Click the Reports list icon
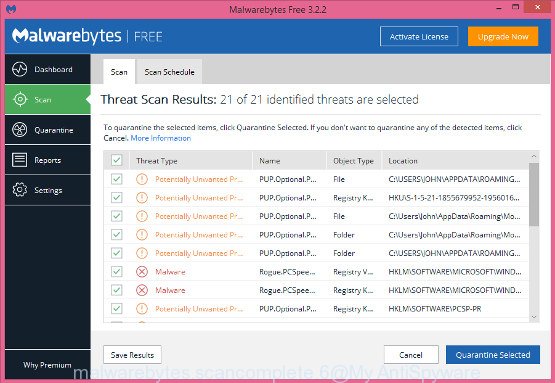555x383 pixels. [19, 160]
